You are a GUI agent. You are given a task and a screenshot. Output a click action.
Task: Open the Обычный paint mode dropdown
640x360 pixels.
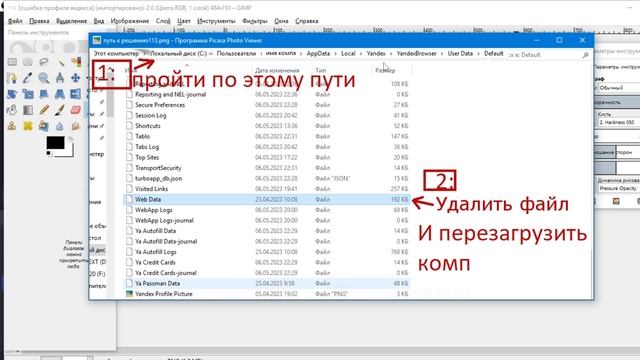click(x=618, y=88)
